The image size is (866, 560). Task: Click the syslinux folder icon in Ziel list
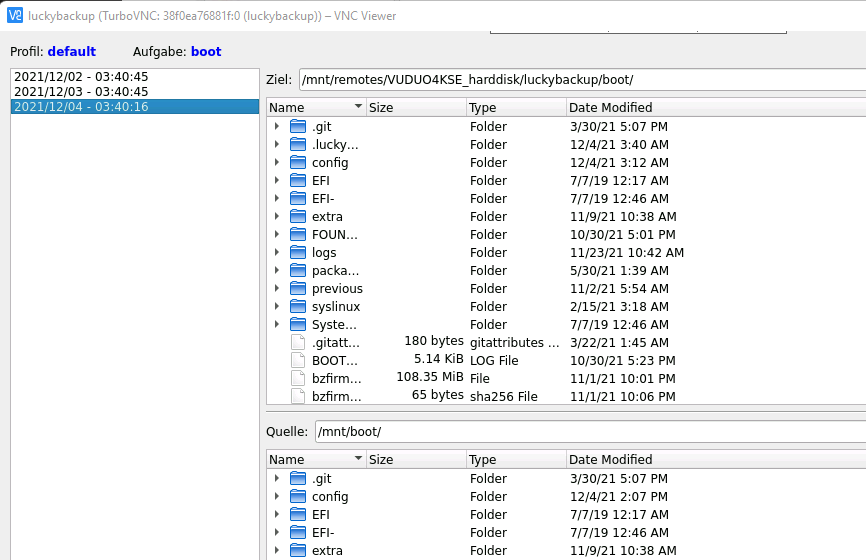coord(298,307)
